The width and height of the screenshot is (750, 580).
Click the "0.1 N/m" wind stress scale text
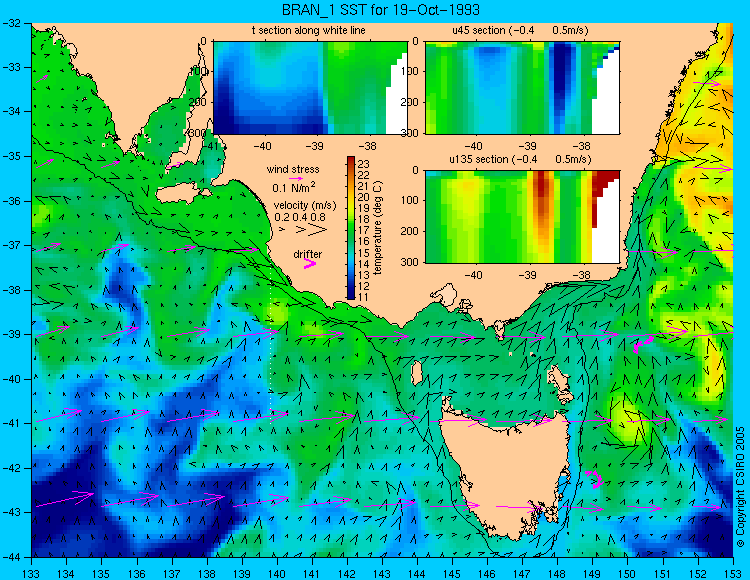[x=293, y=187]
